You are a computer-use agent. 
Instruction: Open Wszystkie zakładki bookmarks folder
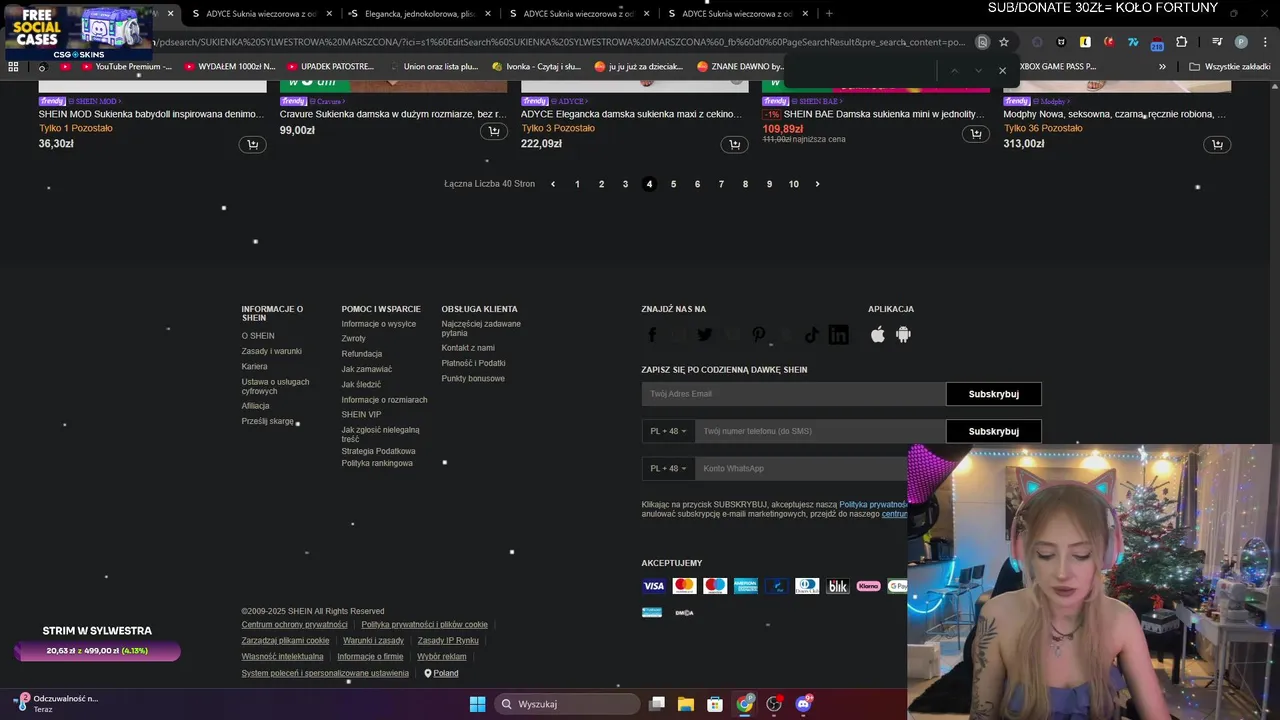1230,66
